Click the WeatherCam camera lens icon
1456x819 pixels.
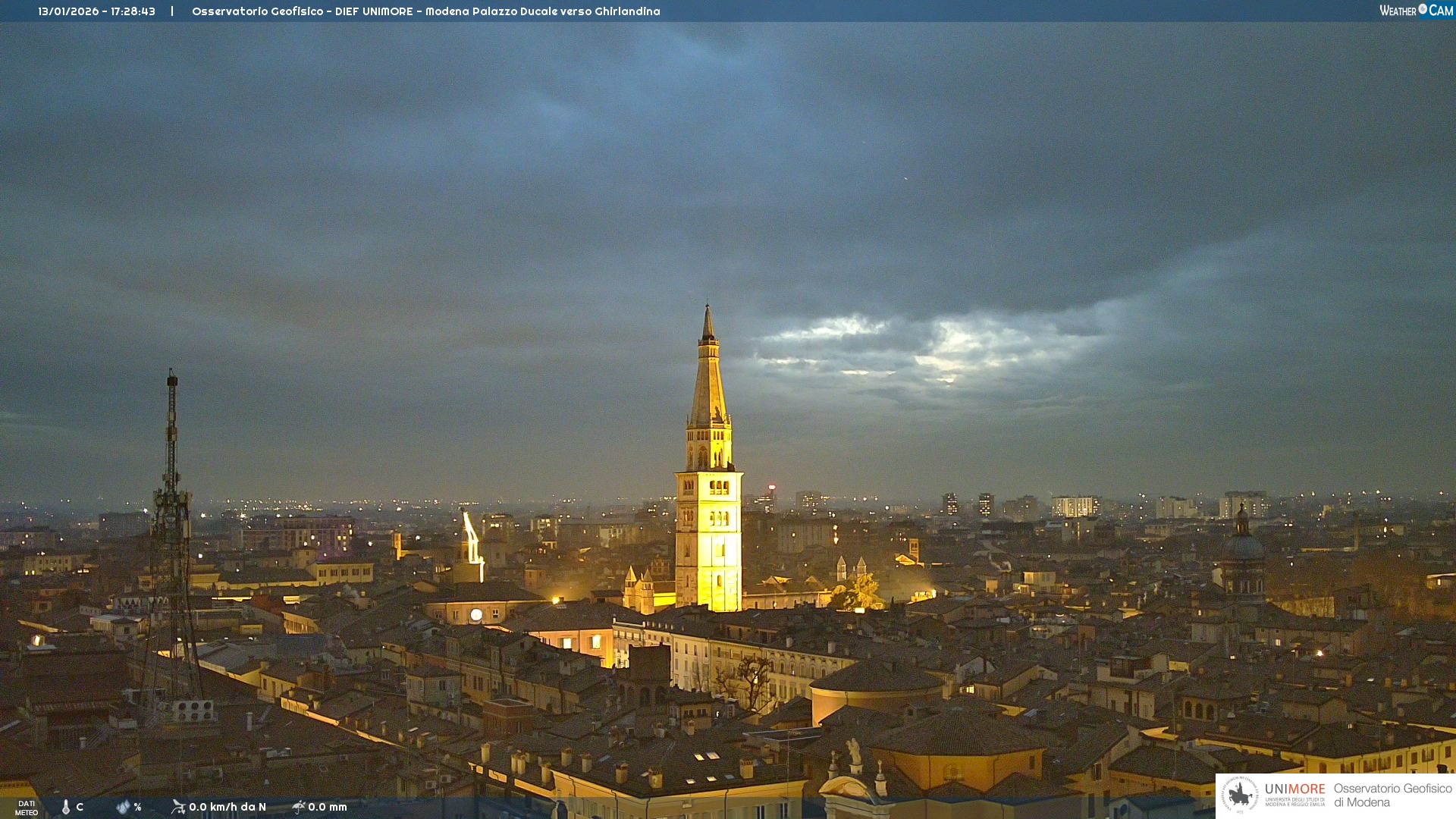[1423, 9]
